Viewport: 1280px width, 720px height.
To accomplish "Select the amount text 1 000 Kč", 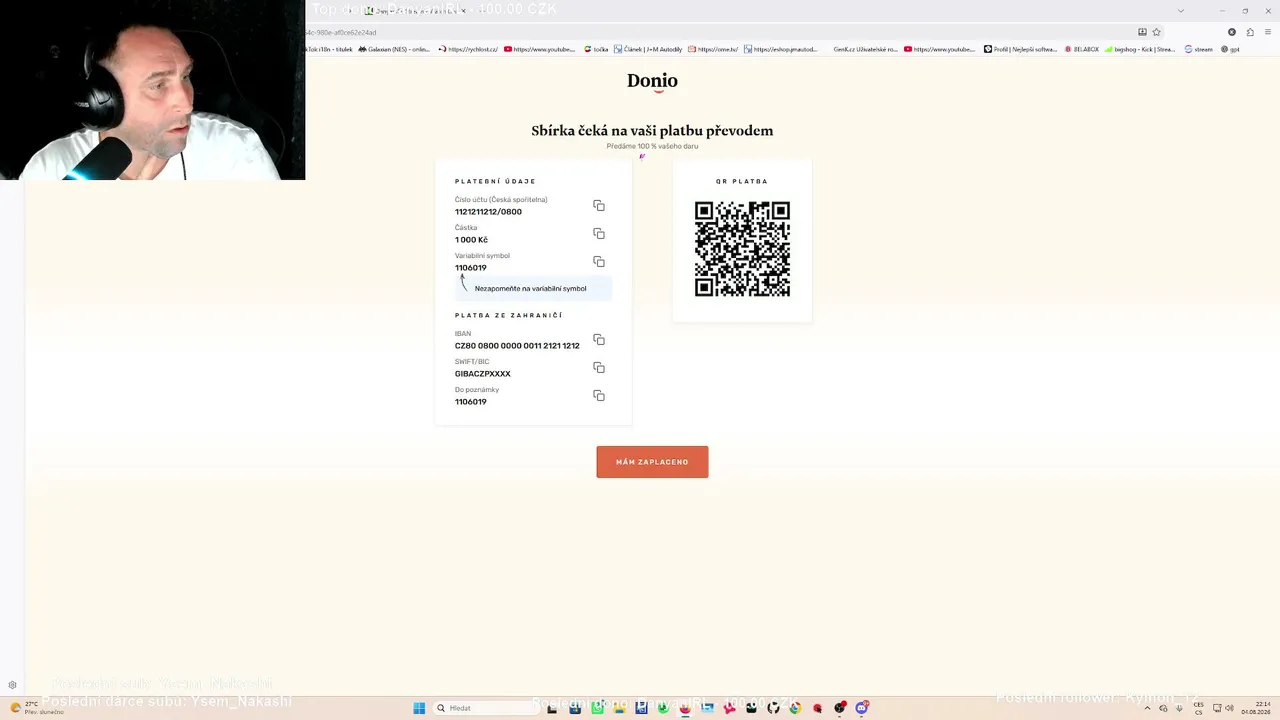I will [471, 240].
